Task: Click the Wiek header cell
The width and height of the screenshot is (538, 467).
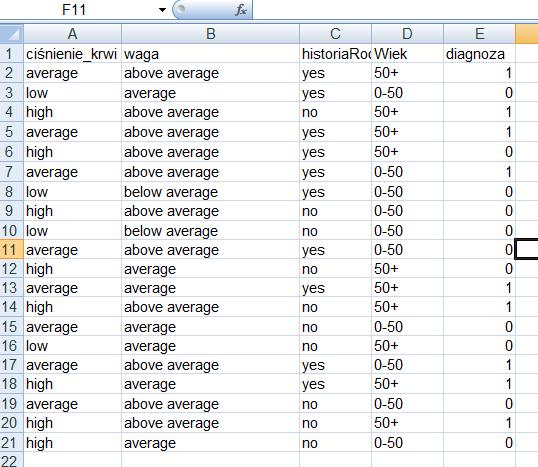Action: click(407, 54)
